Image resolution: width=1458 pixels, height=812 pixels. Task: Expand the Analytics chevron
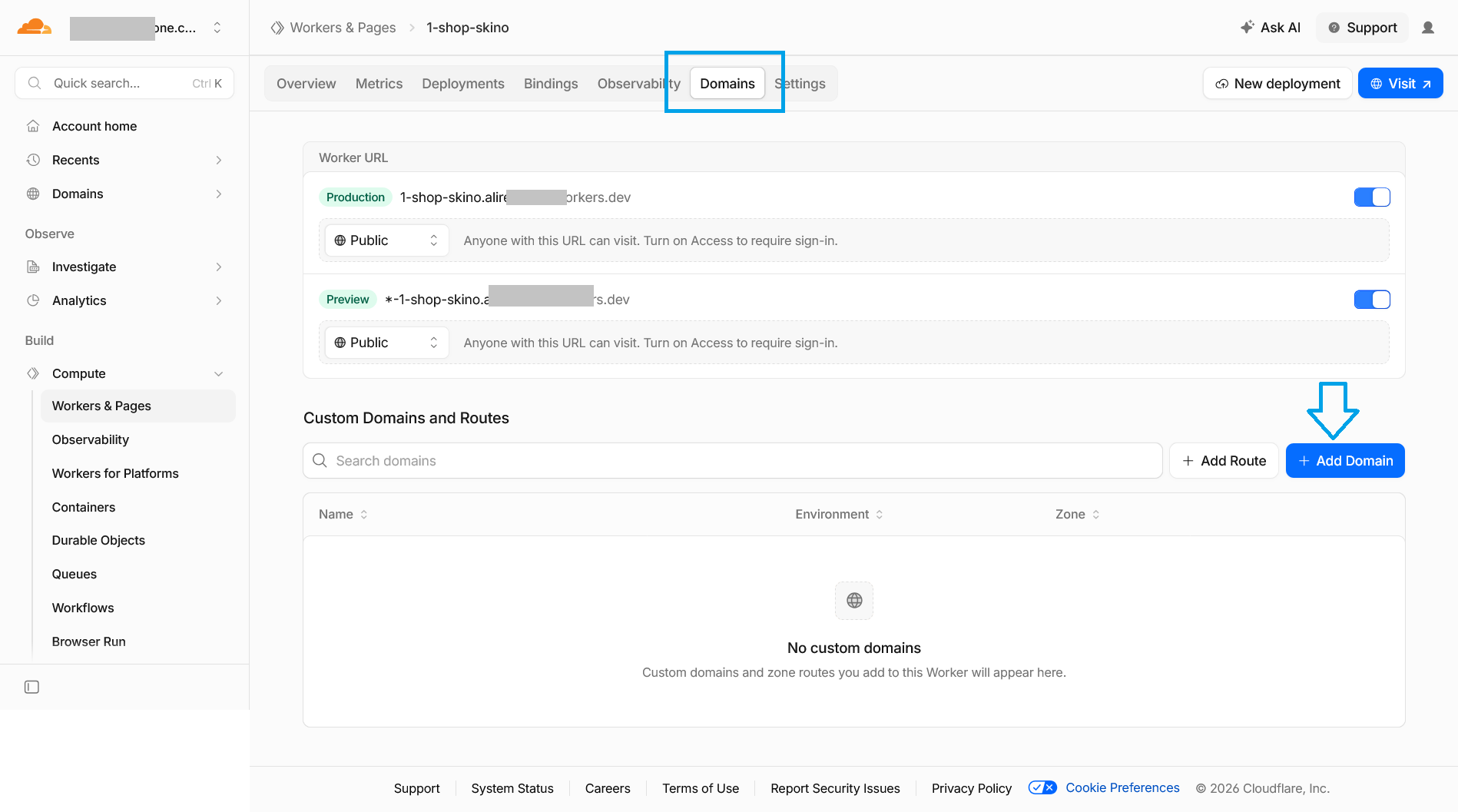coord(219,300)
